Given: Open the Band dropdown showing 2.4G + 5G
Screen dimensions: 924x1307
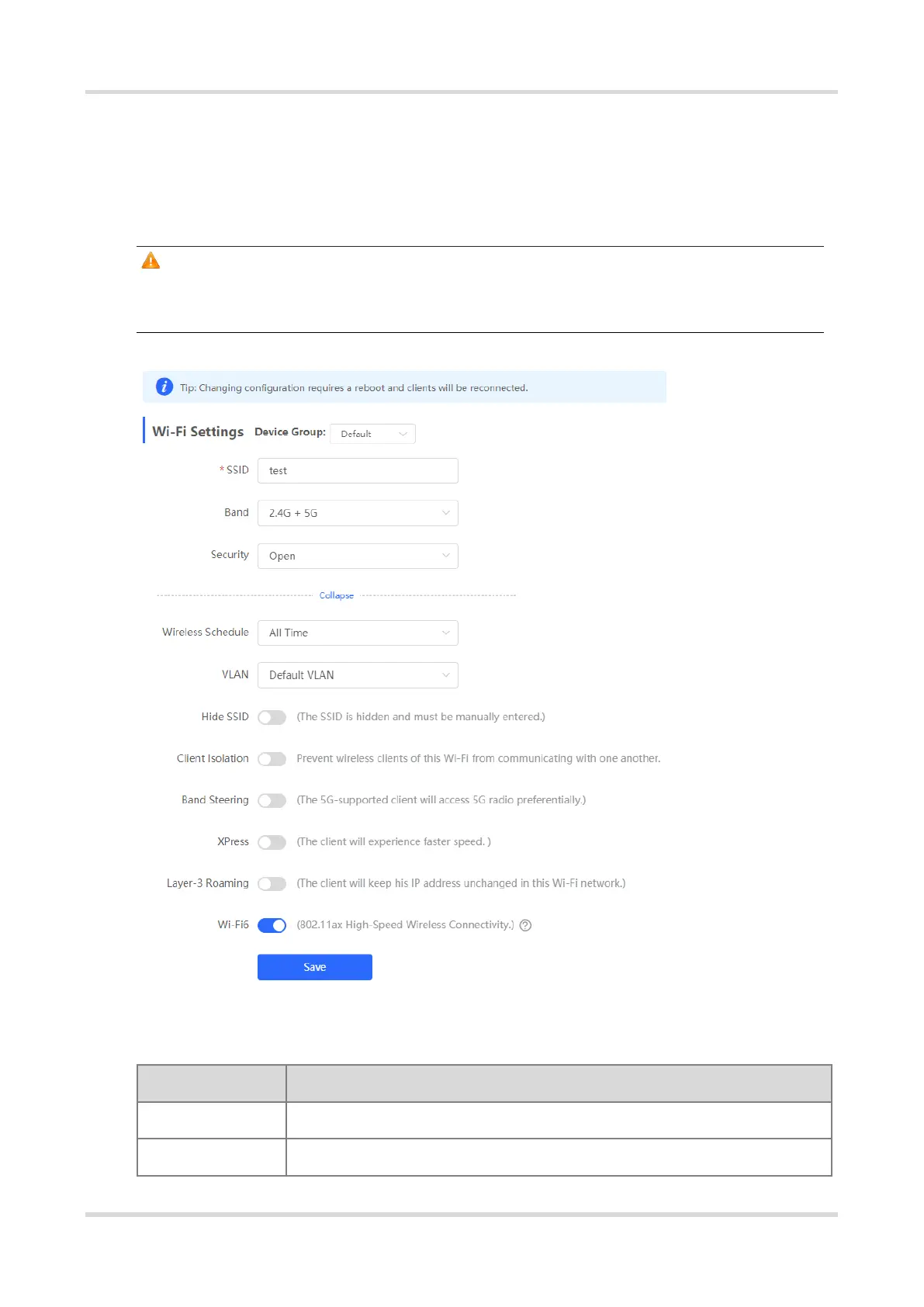Looking at the screenshot, I should point(358,513).
